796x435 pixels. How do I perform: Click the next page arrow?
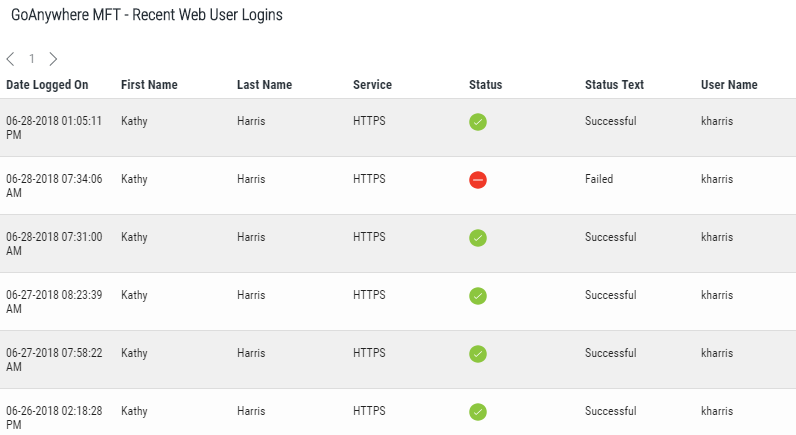[x=53, y=59]
